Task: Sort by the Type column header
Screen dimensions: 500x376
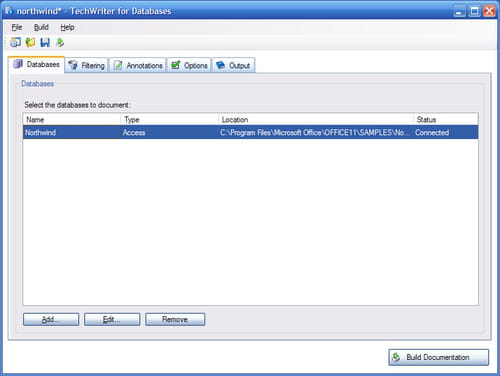Action: pyautogui.click(x=169, y=119)
